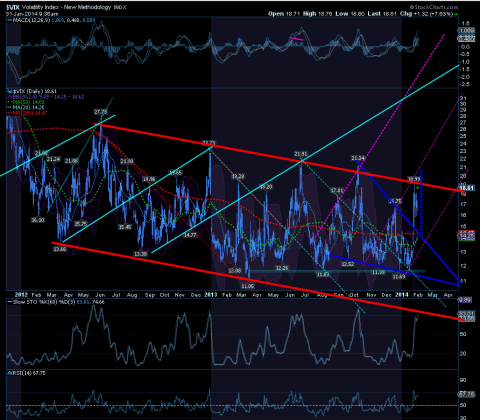Image resolution: width=480 pixels, height=420 pixels.
Task: Click the 13.66 low price label
Action: pyautogui.click(x=60, y=249)
